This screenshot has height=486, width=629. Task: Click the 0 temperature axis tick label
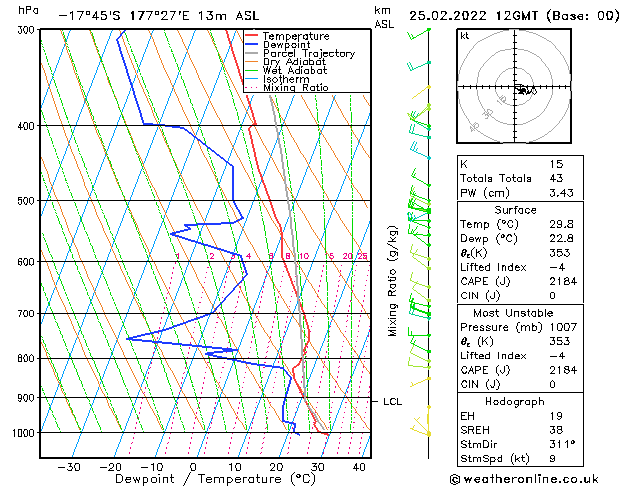(193, 467)
